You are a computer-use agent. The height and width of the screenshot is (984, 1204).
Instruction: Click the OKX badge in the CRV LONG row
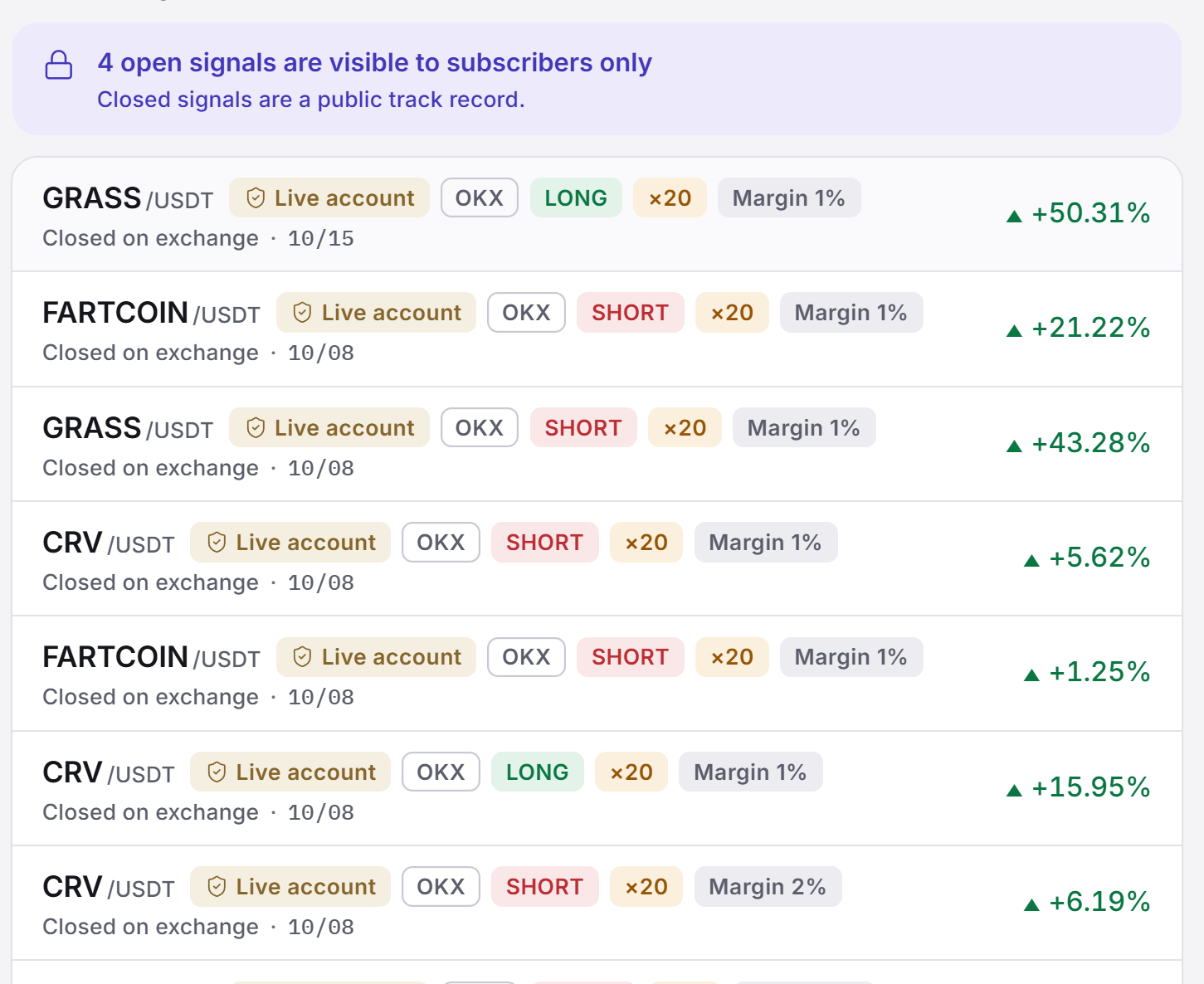click(441, 772)
